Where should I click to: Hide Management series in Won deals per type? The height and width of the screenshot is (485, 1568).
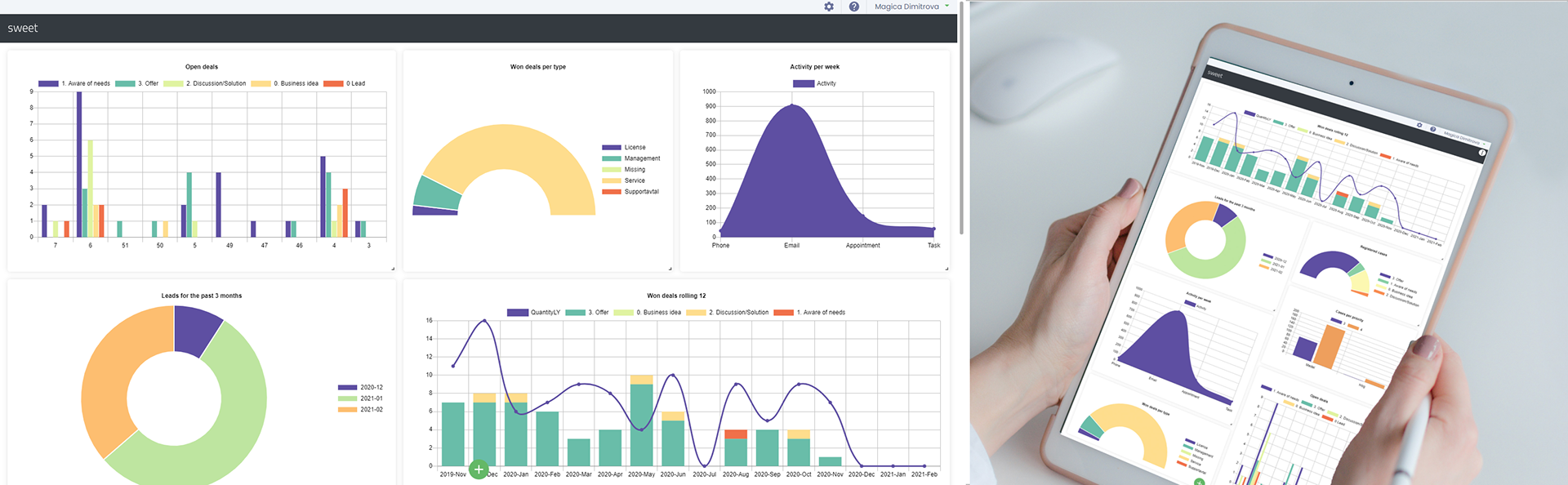(x=631, y=158)
